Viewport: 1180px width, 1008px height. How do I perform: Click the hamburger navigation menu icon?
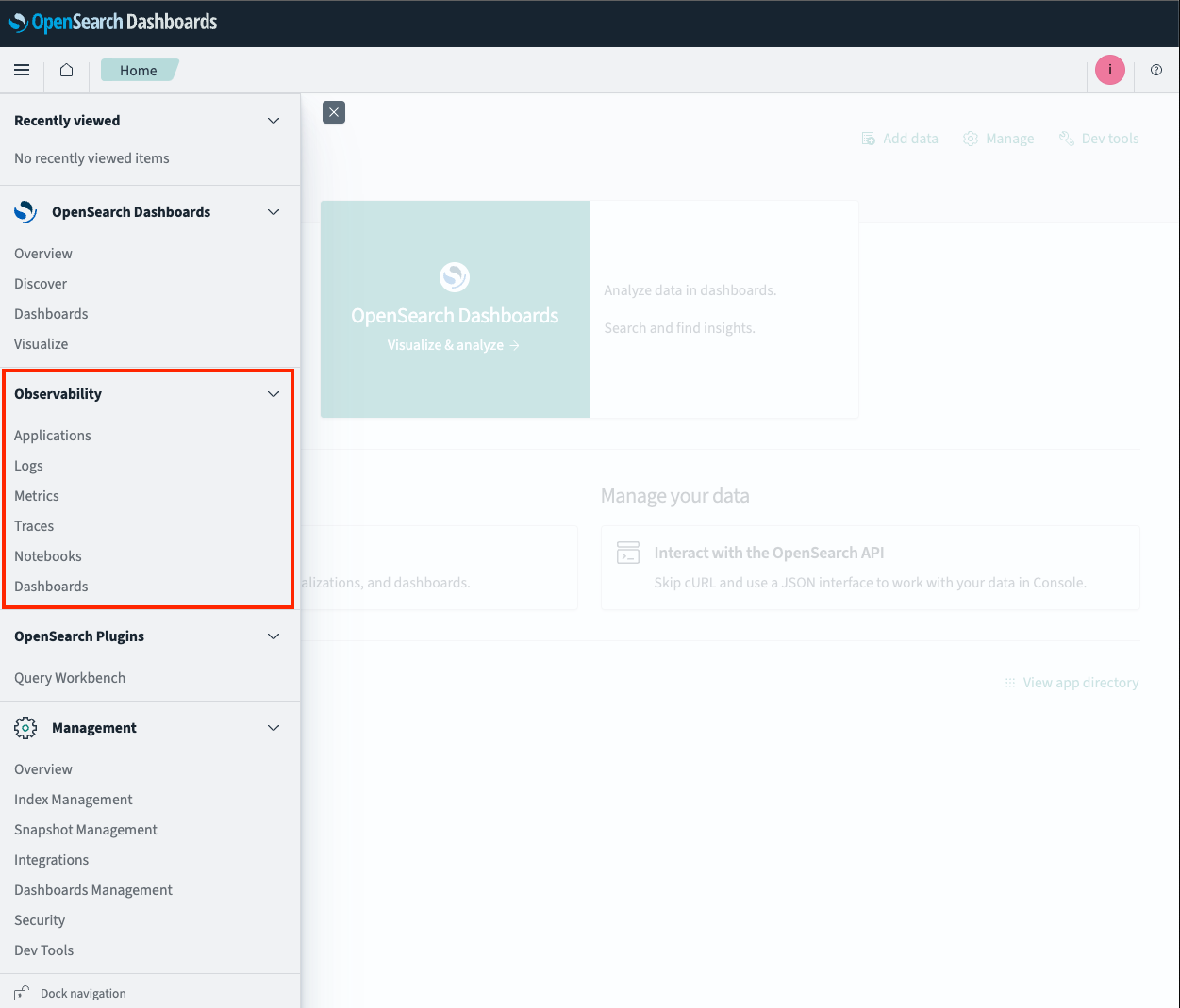[22, 70]
